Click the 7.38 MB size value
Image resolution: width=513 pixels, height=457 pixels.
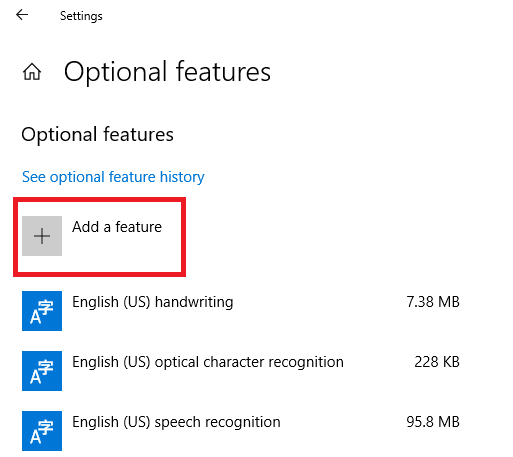point(433,302)
